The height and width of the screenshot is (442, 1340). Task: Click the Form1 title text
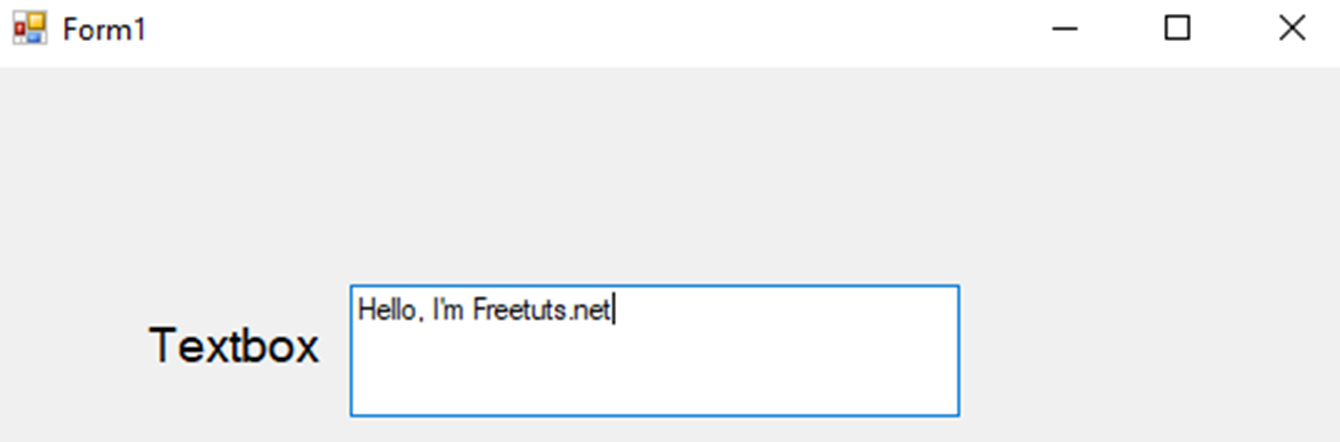point(104,30)
